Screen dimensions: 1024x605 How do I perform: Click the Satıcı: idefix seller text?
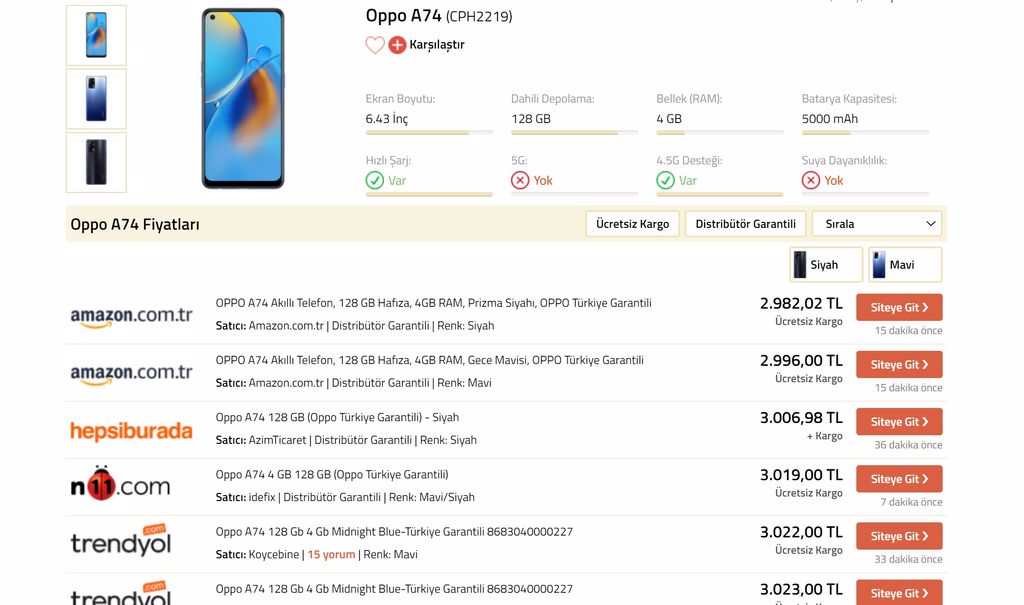pos(246,497)
